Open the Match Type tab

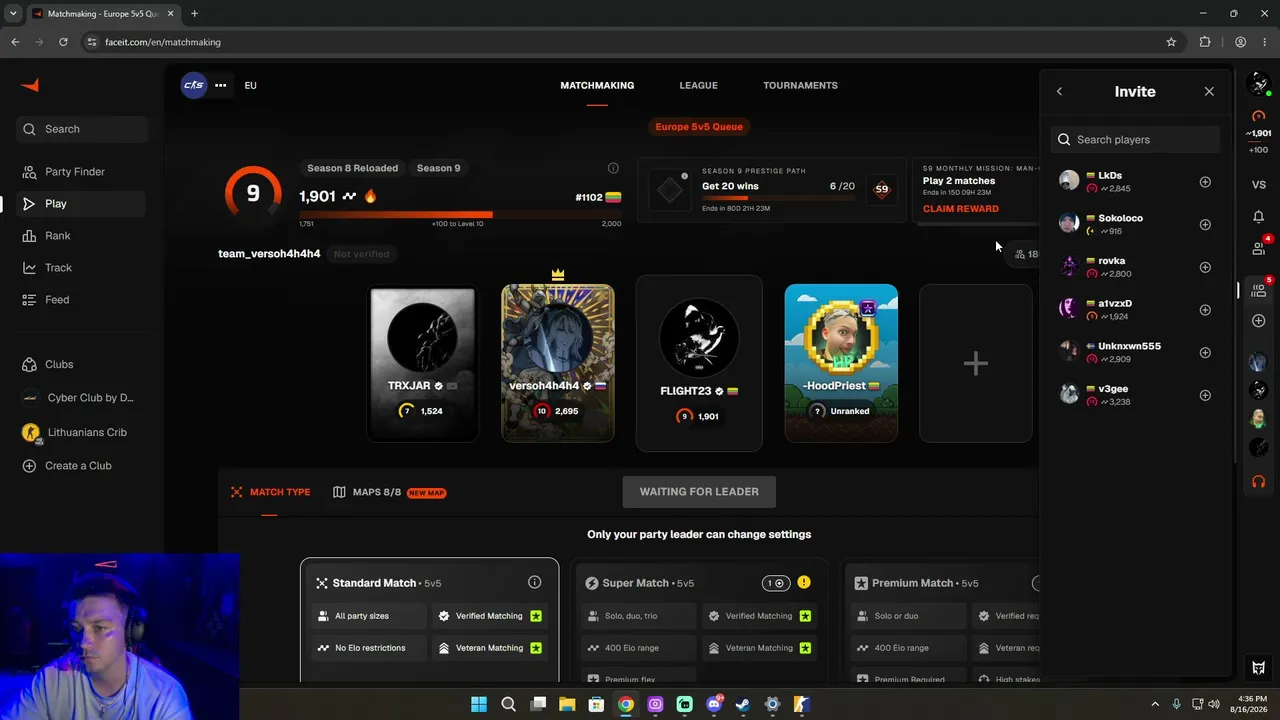tap(270, 492)
